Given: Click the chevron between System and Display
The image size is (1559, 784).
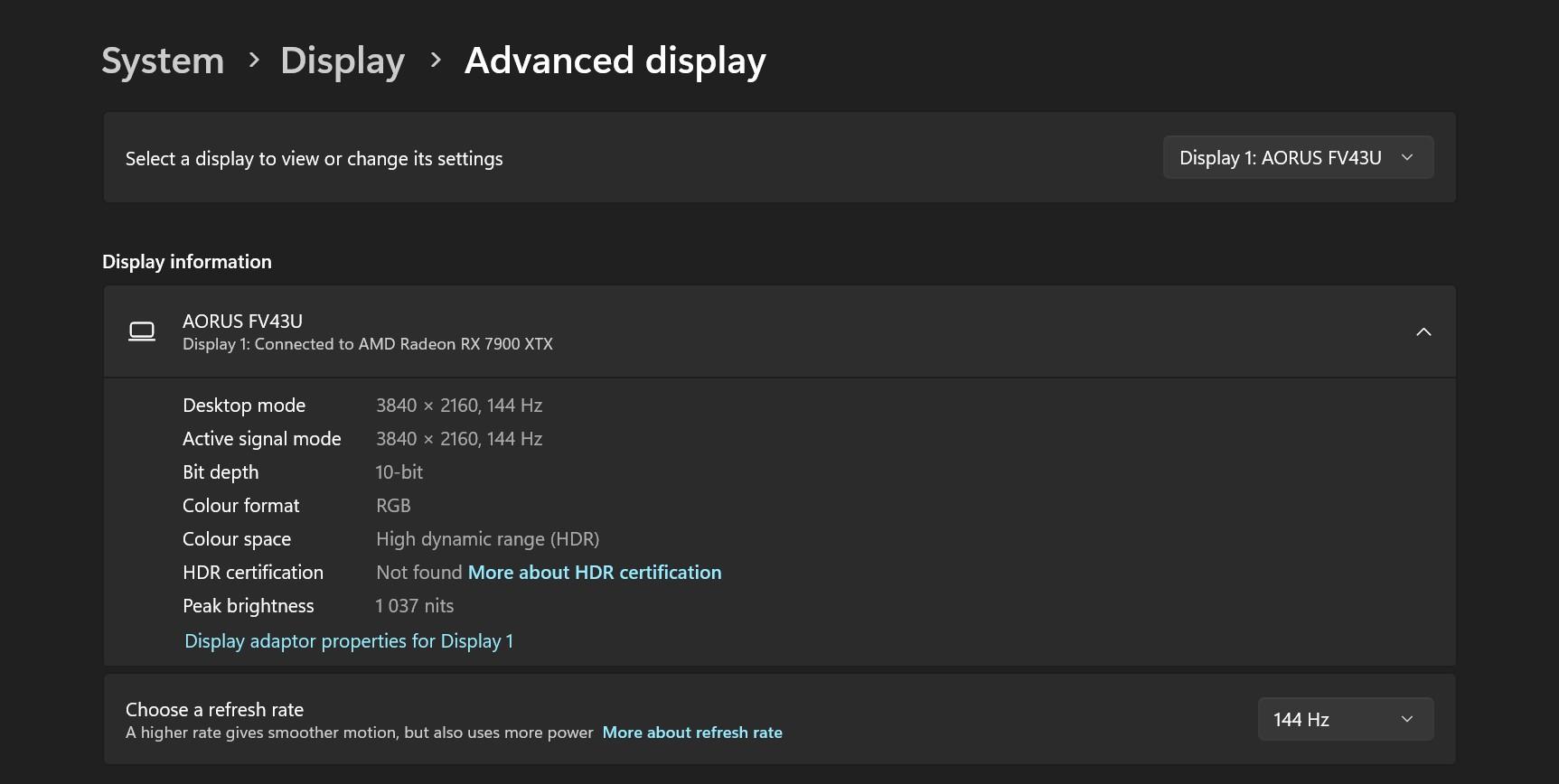Looking at the screenshot, I should tap(254, 61).
